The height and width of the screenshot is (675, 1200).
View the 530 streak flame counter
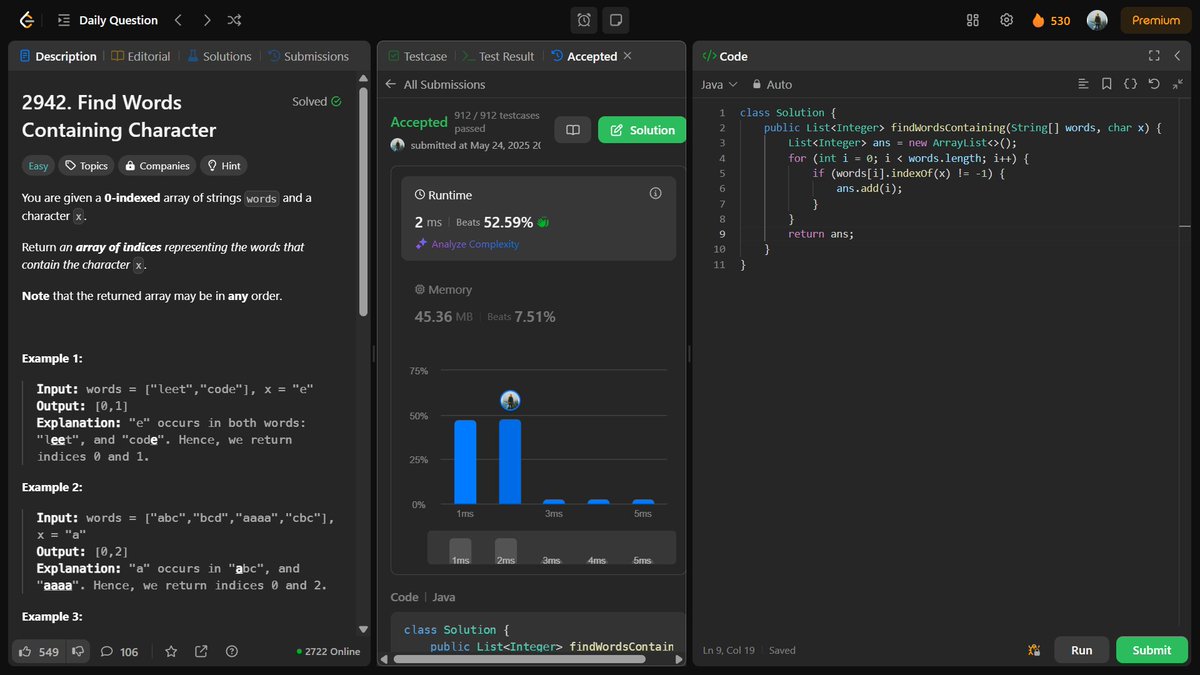tap(1051, 20)
